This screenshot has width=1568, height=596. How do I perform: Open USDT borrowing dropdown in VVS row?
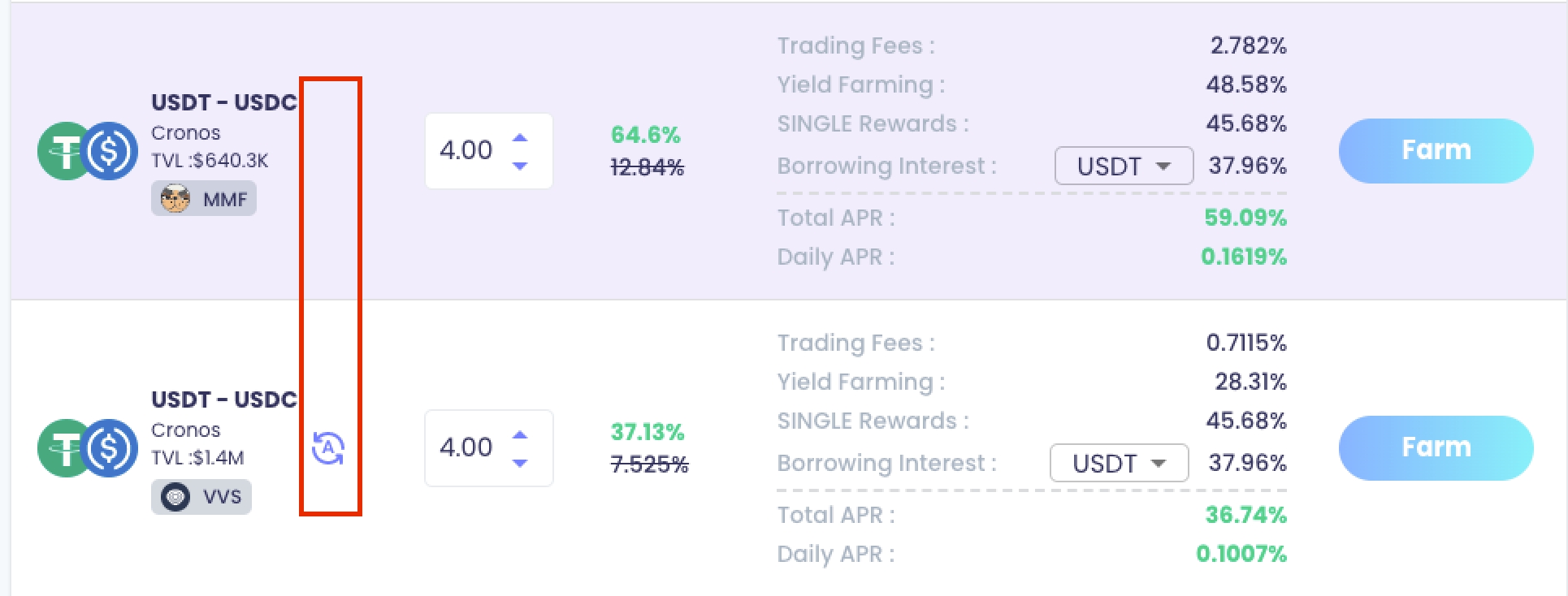1119,463
